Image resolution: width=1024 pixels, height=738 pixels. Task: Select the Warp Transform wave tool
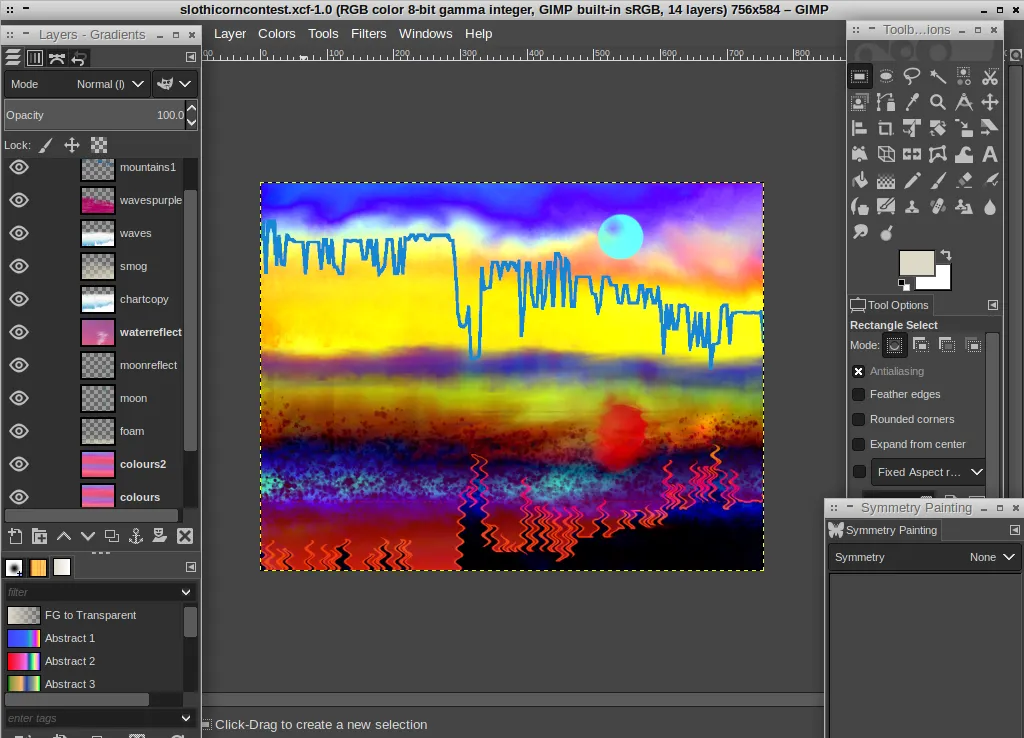pyautogui.click(x=964, y=155)
